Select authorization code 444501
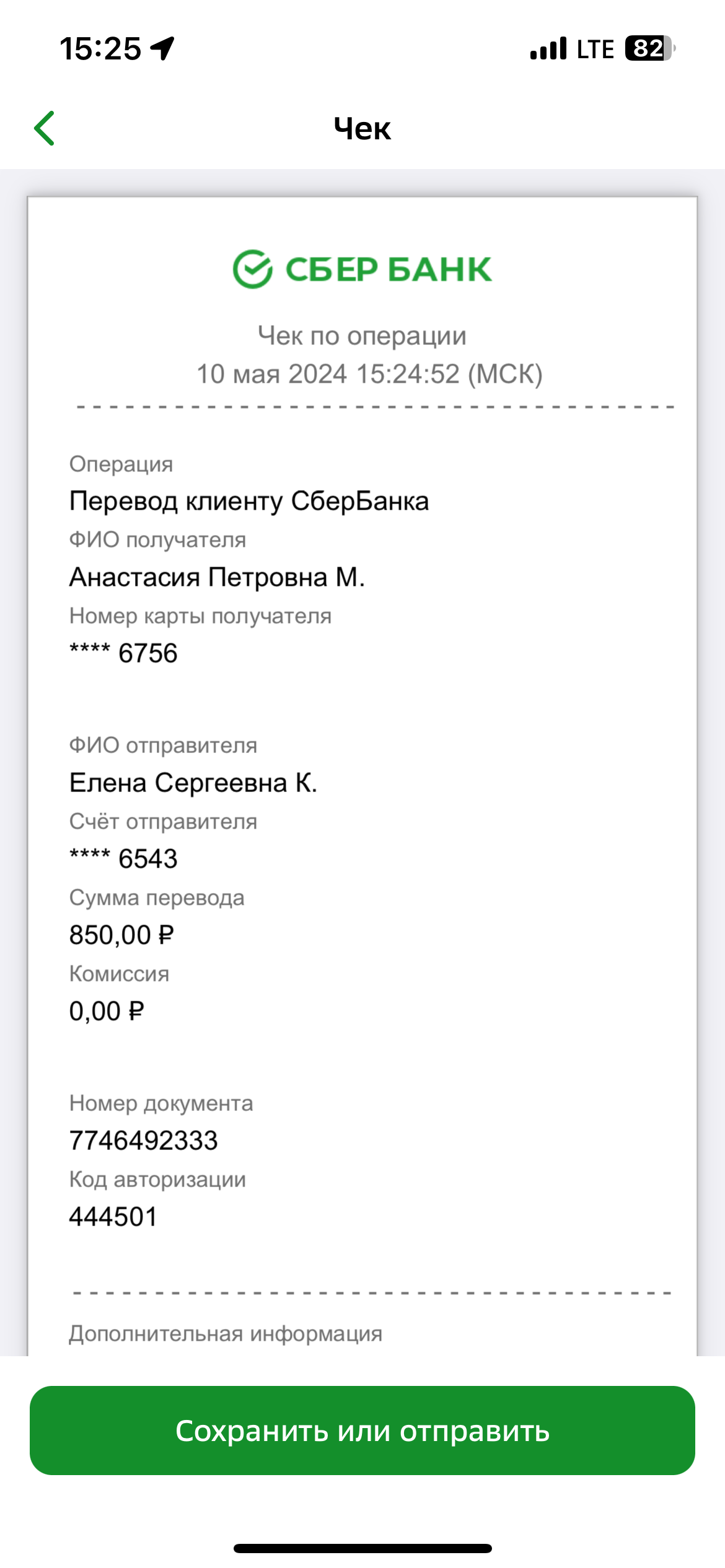Viewport: 725px width, 1568px height. (113, 1217)
